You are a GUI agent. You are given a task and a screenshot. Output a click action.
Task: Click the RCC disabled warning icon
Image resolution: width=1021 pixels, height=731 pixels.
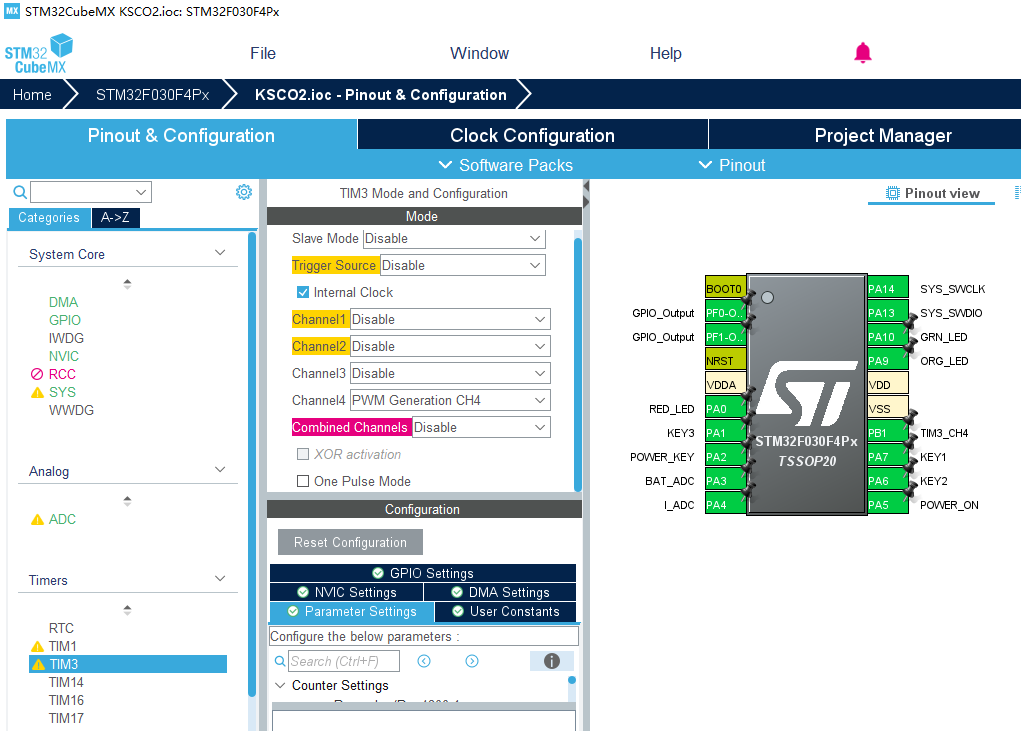coord(37,374)
